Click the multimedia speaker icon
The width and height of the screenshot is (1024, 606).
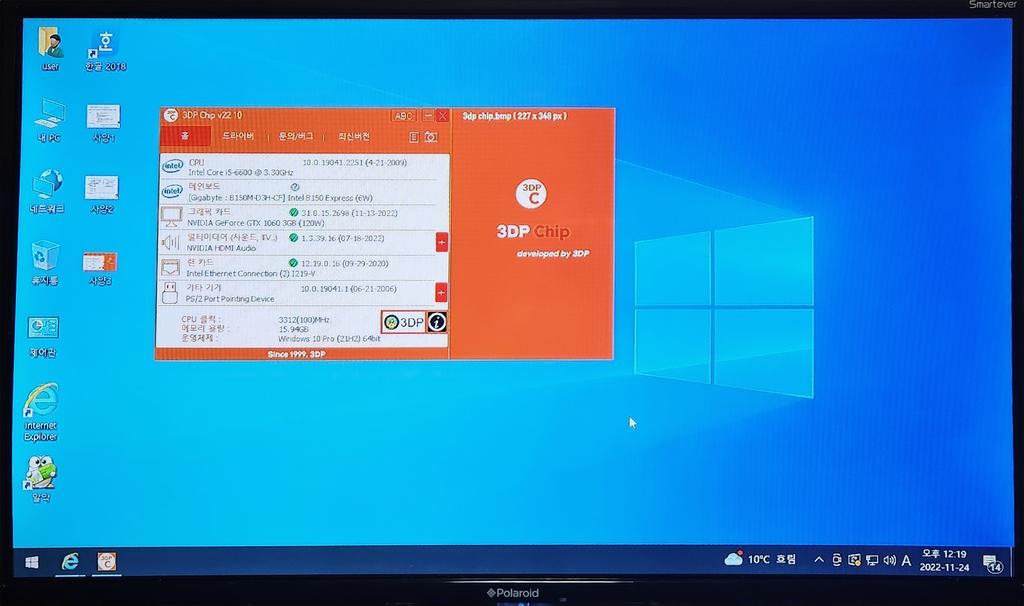(171, 242)
